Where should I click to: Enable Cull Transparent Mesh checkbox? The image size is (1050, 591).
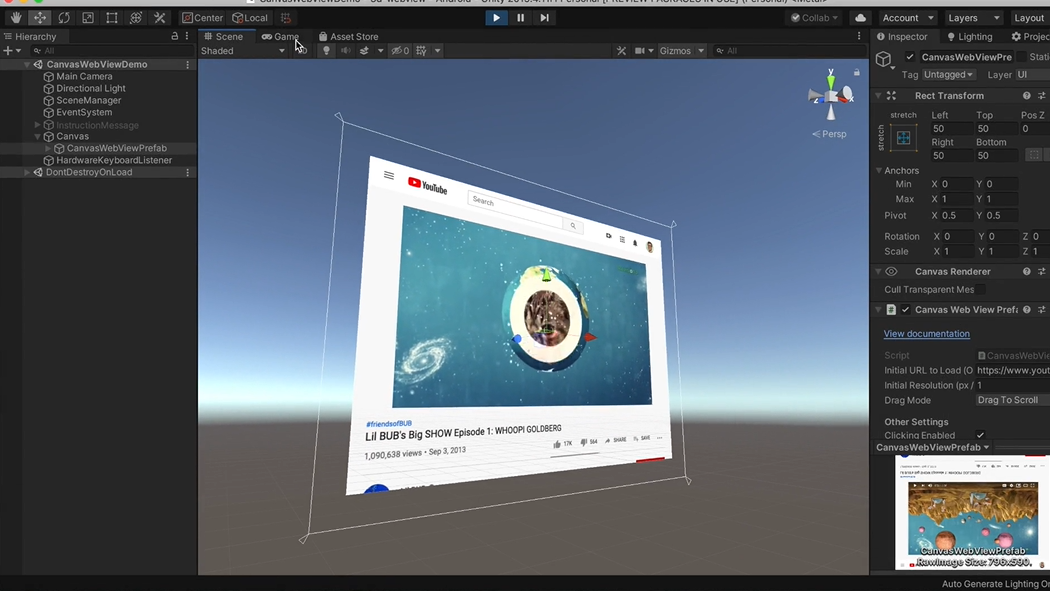980,290
